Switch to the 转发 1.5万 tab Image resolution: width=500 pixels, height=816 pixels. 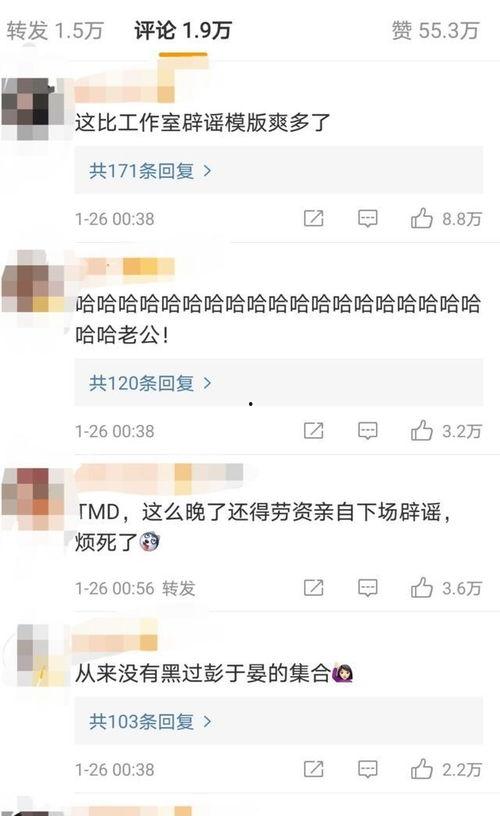55,30
